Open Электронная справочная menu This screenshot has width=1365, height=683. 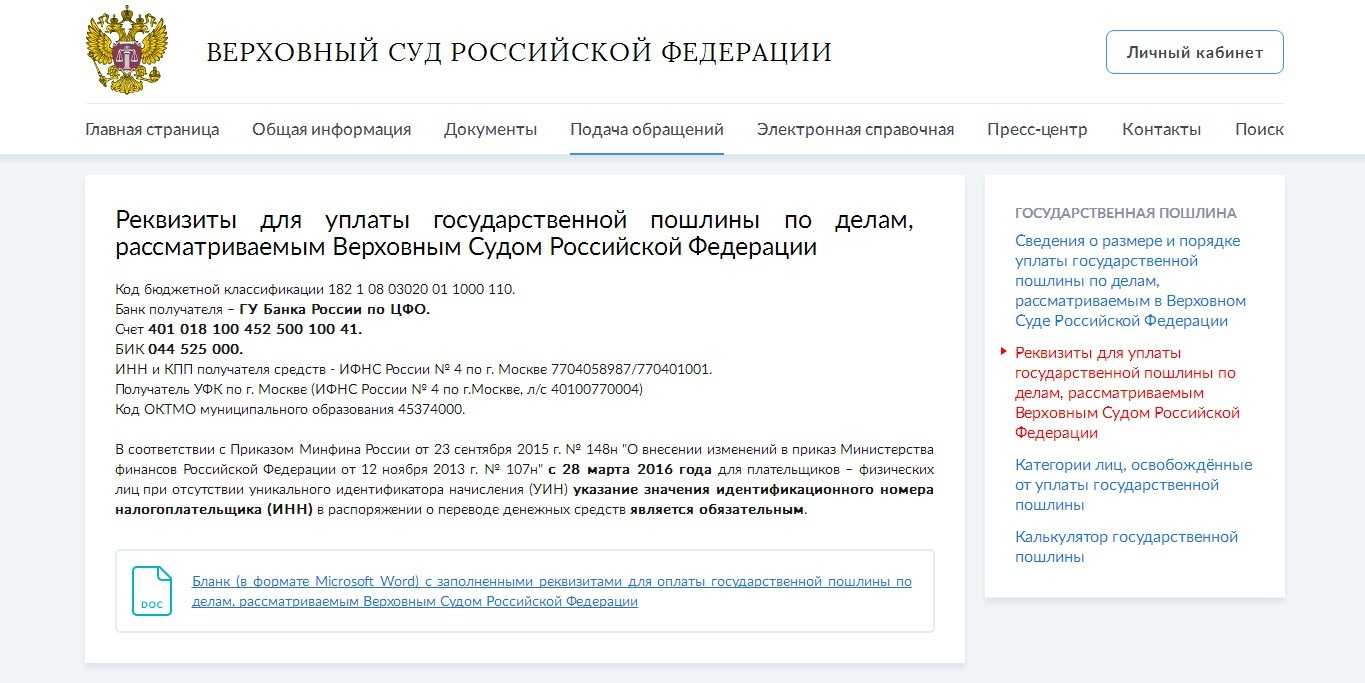point(855,129)
